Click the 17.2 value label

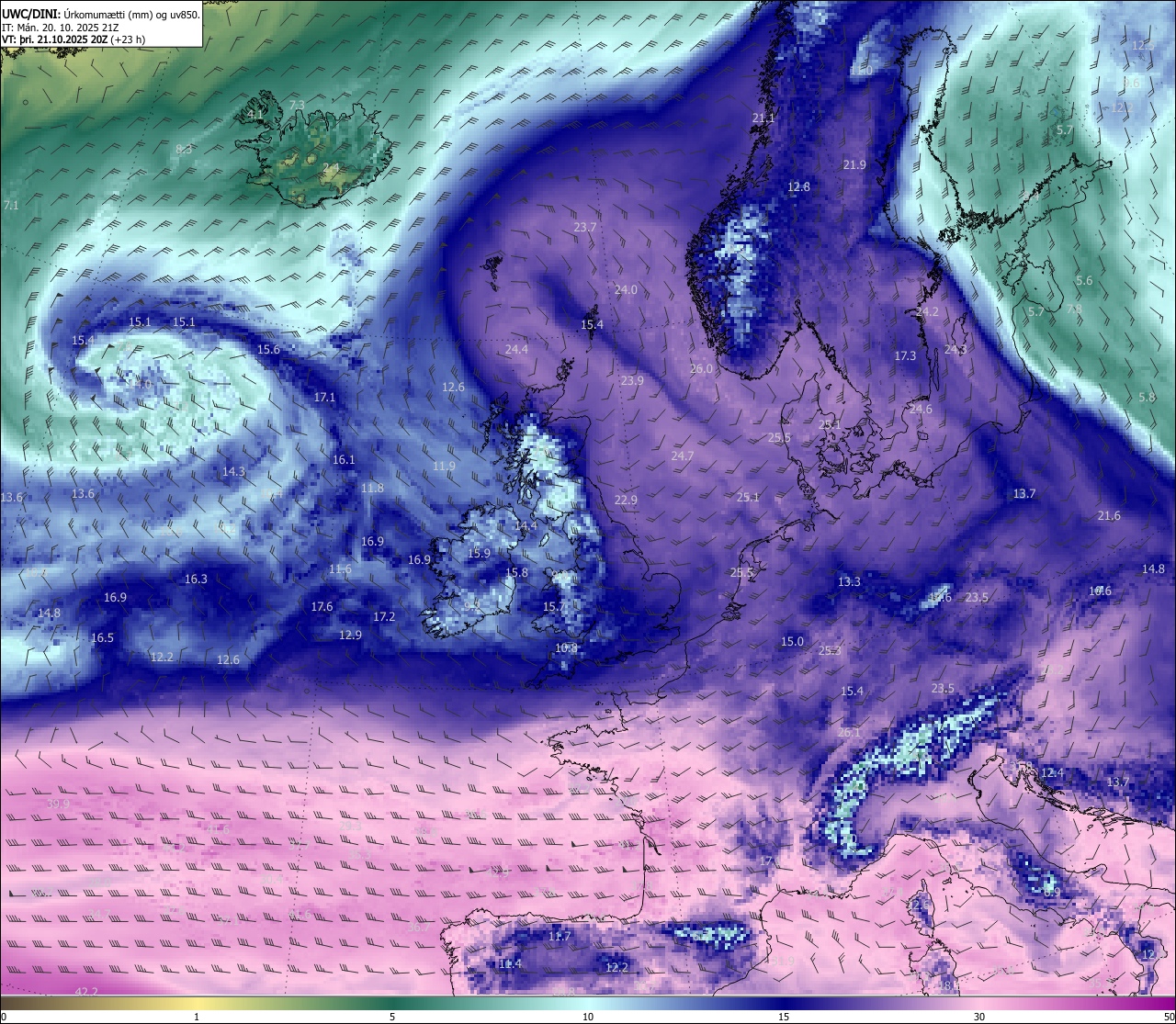384,617
